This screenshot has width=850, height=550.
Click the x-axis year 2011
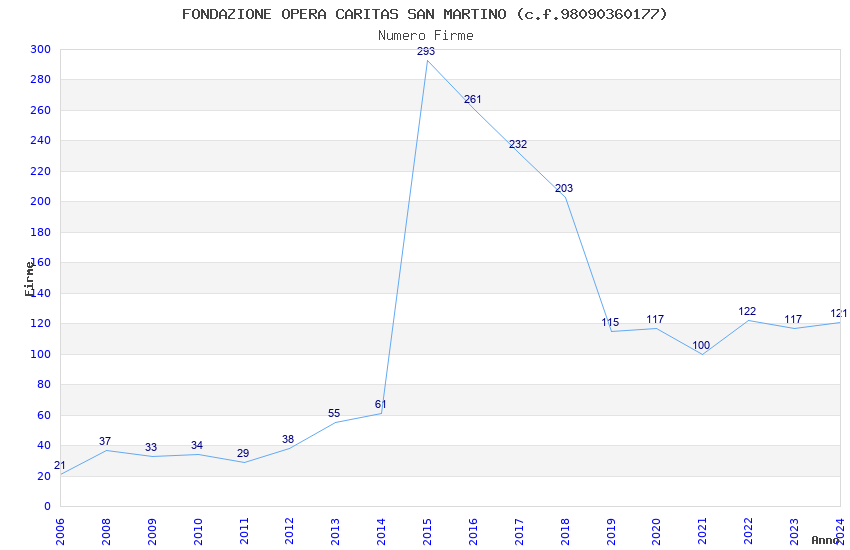(243, 532)
